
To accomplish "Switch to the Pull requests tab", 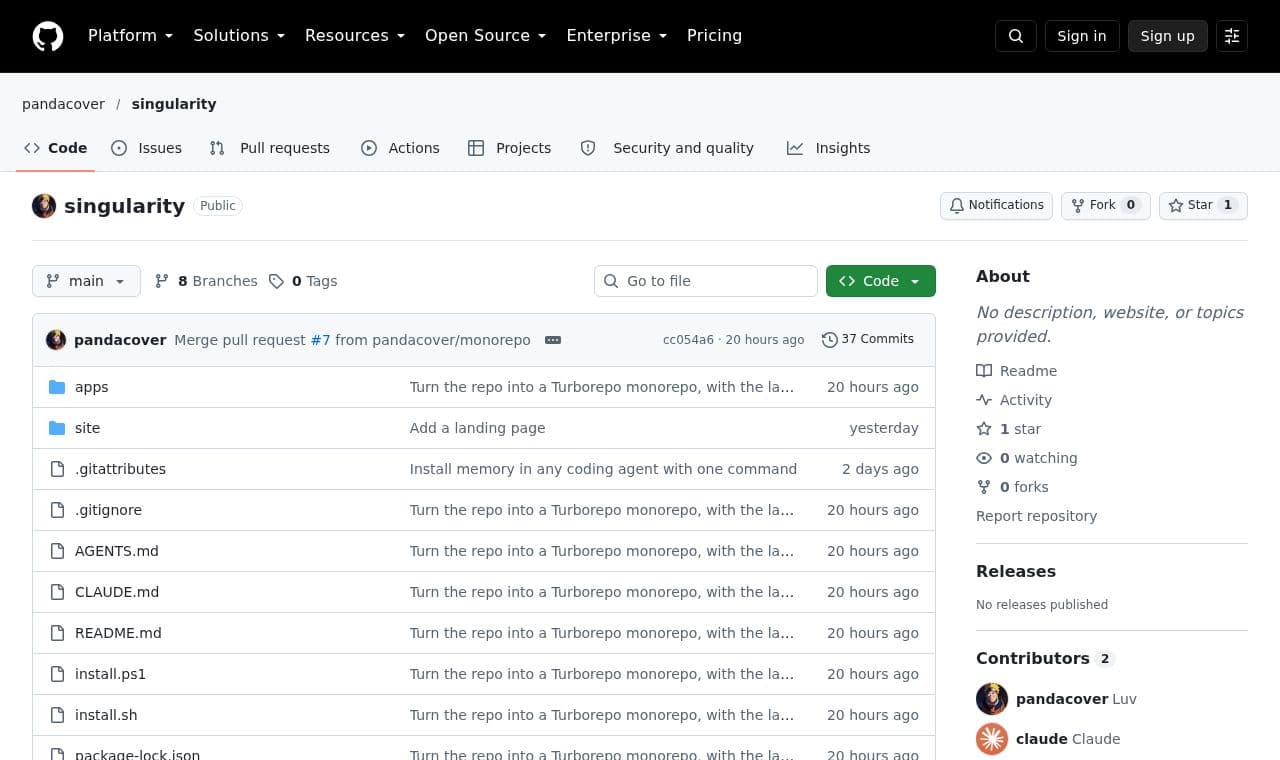I will [x=270, y=148].
